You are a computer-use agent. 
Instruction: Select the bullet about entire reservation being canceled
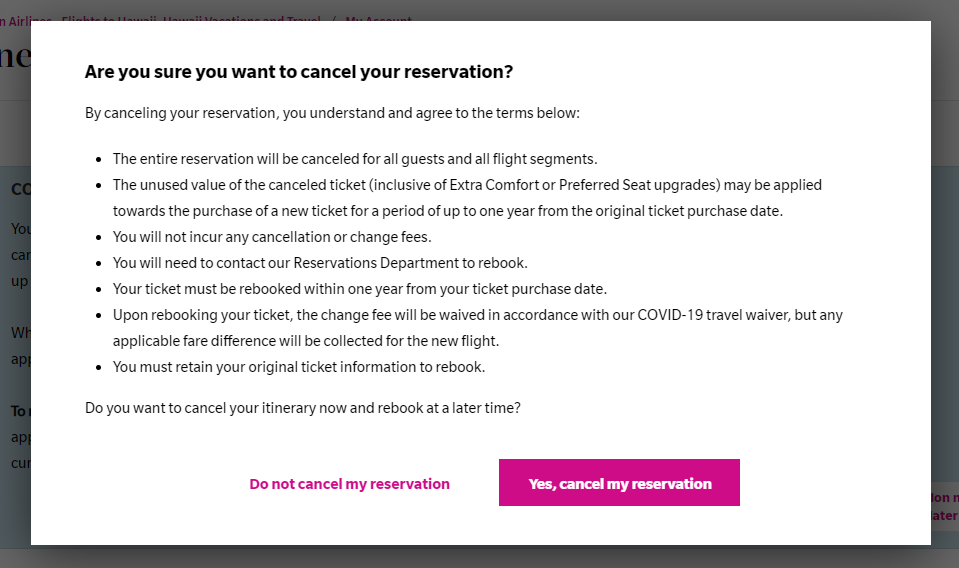[x=355, y=159]
